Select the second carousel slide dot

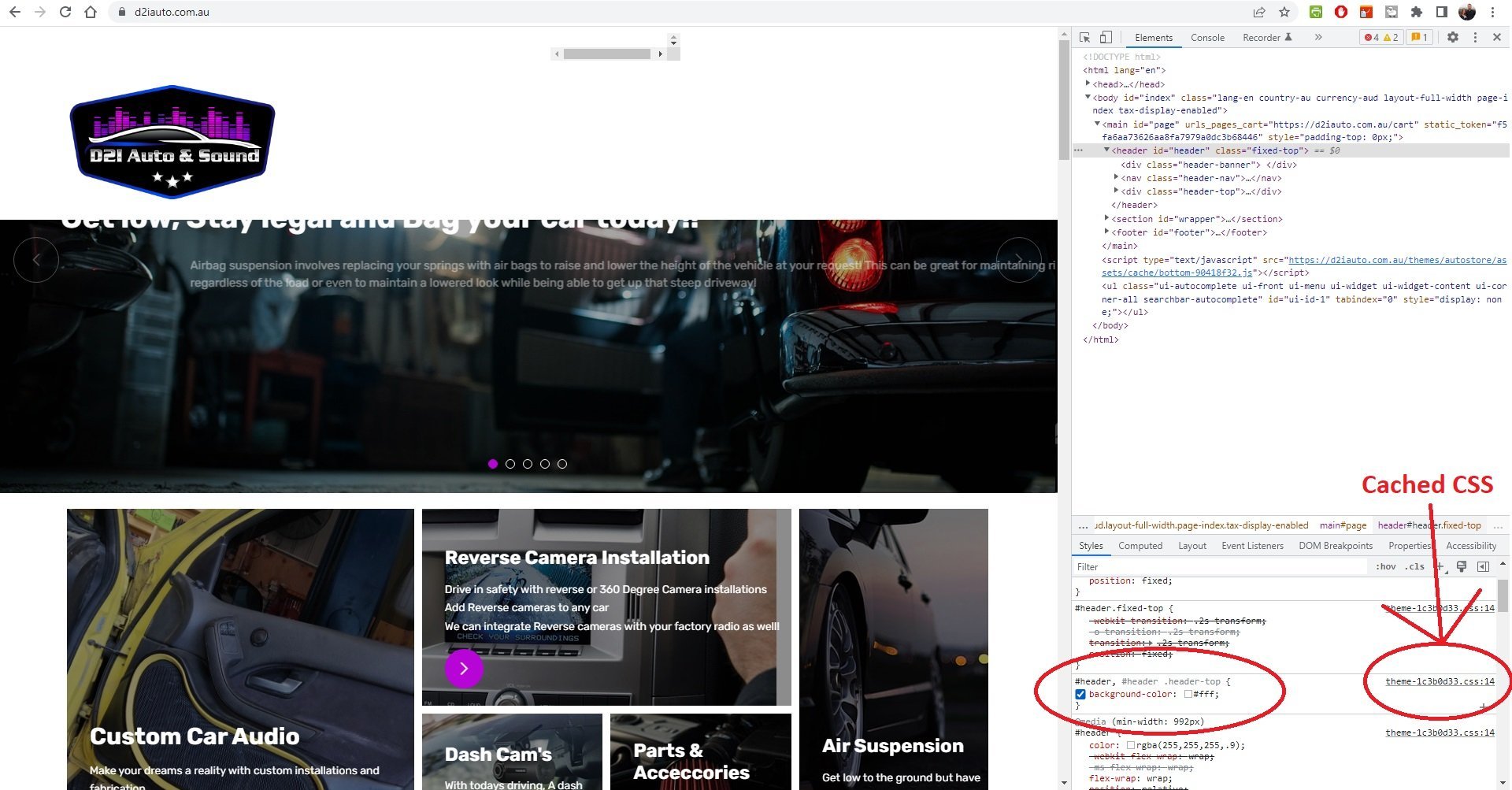pos(510,464)
